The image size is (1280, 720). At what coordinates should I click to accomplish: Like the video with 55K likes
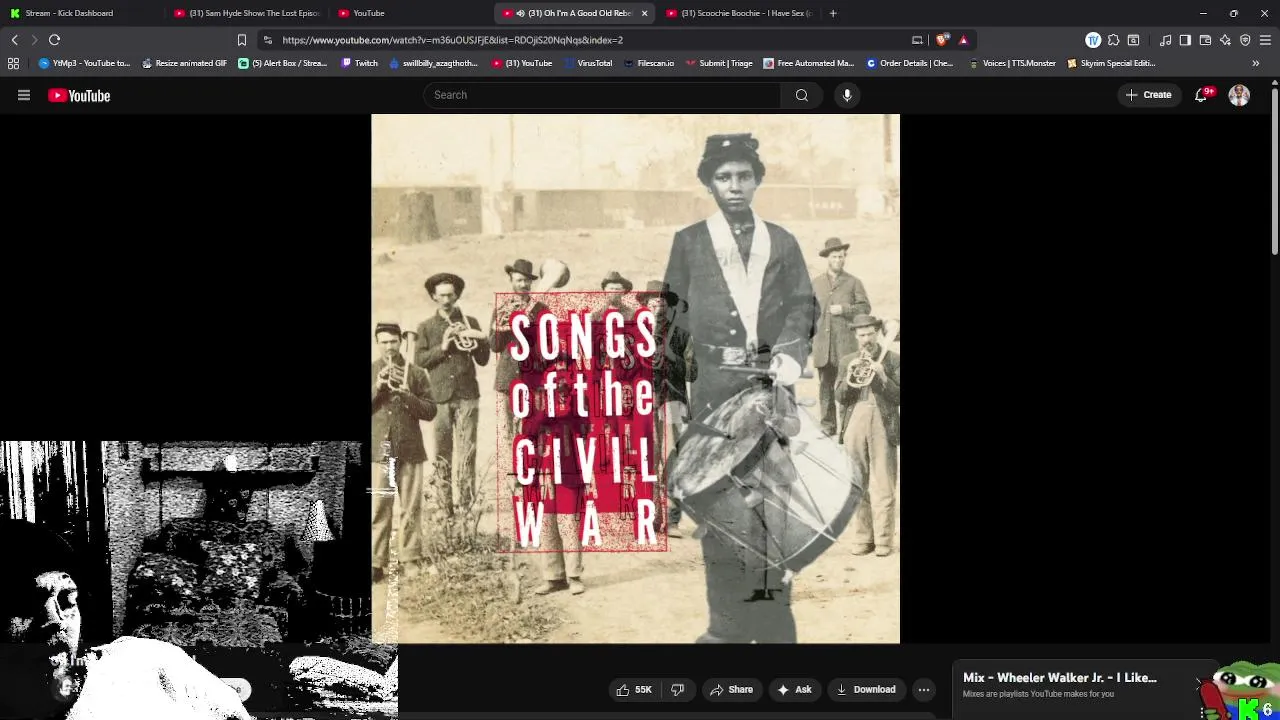coord(634,689)
